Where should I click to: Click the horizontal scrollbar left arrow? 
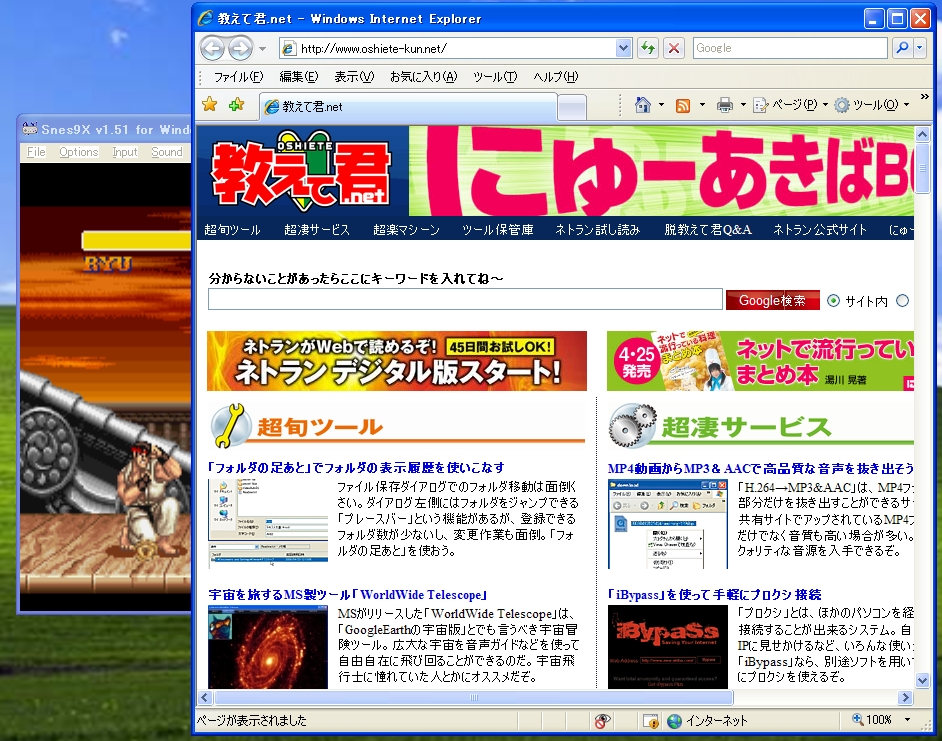coord(205,697)
